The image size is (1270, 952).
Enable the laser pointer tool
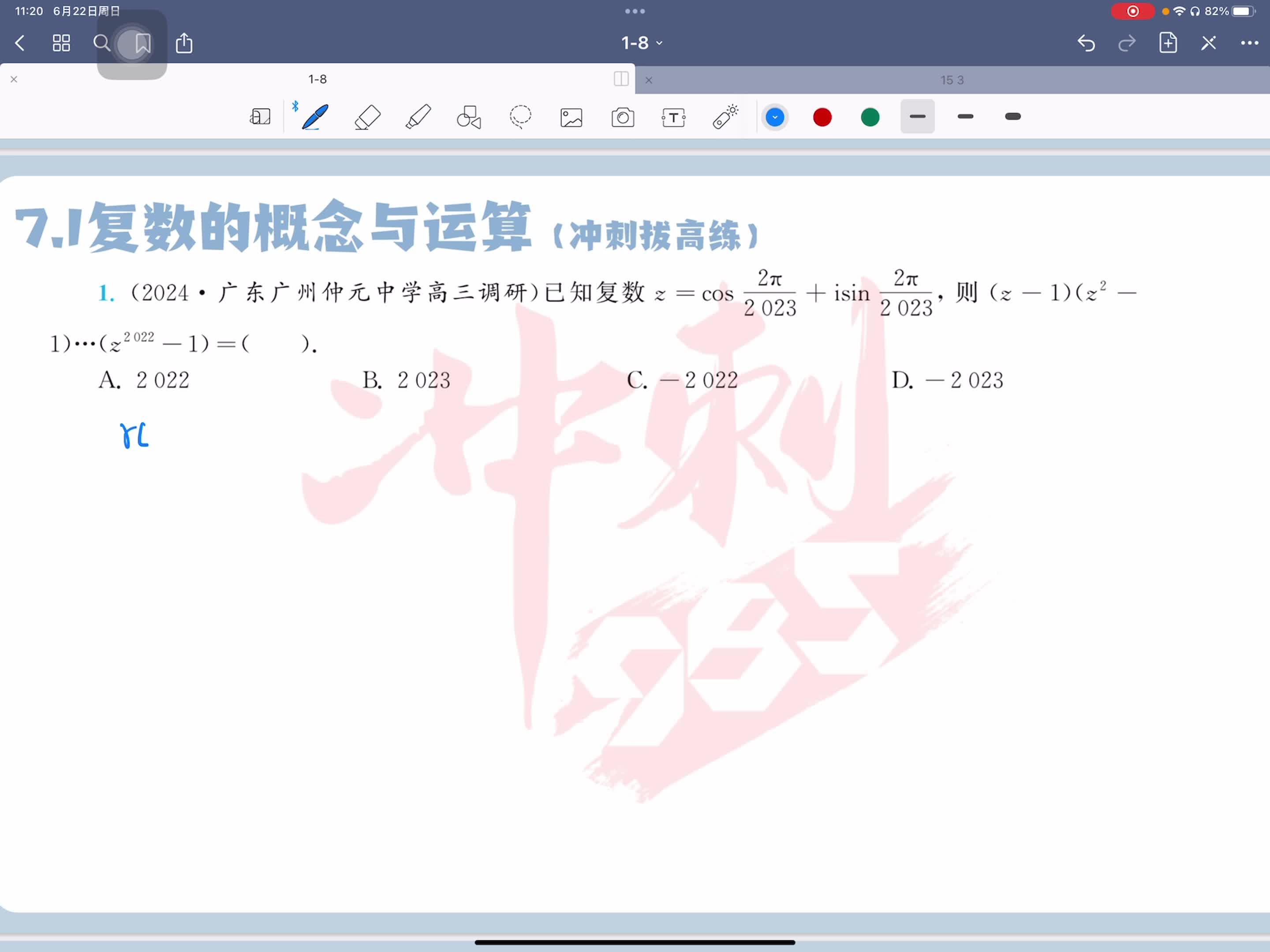pos(725,117)
